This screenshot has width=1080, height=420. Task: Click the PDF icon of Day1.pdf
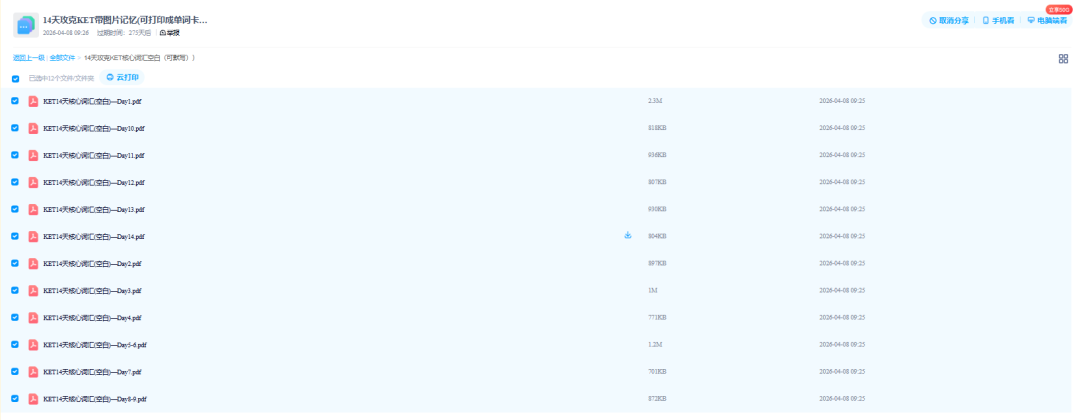point(33,101)
